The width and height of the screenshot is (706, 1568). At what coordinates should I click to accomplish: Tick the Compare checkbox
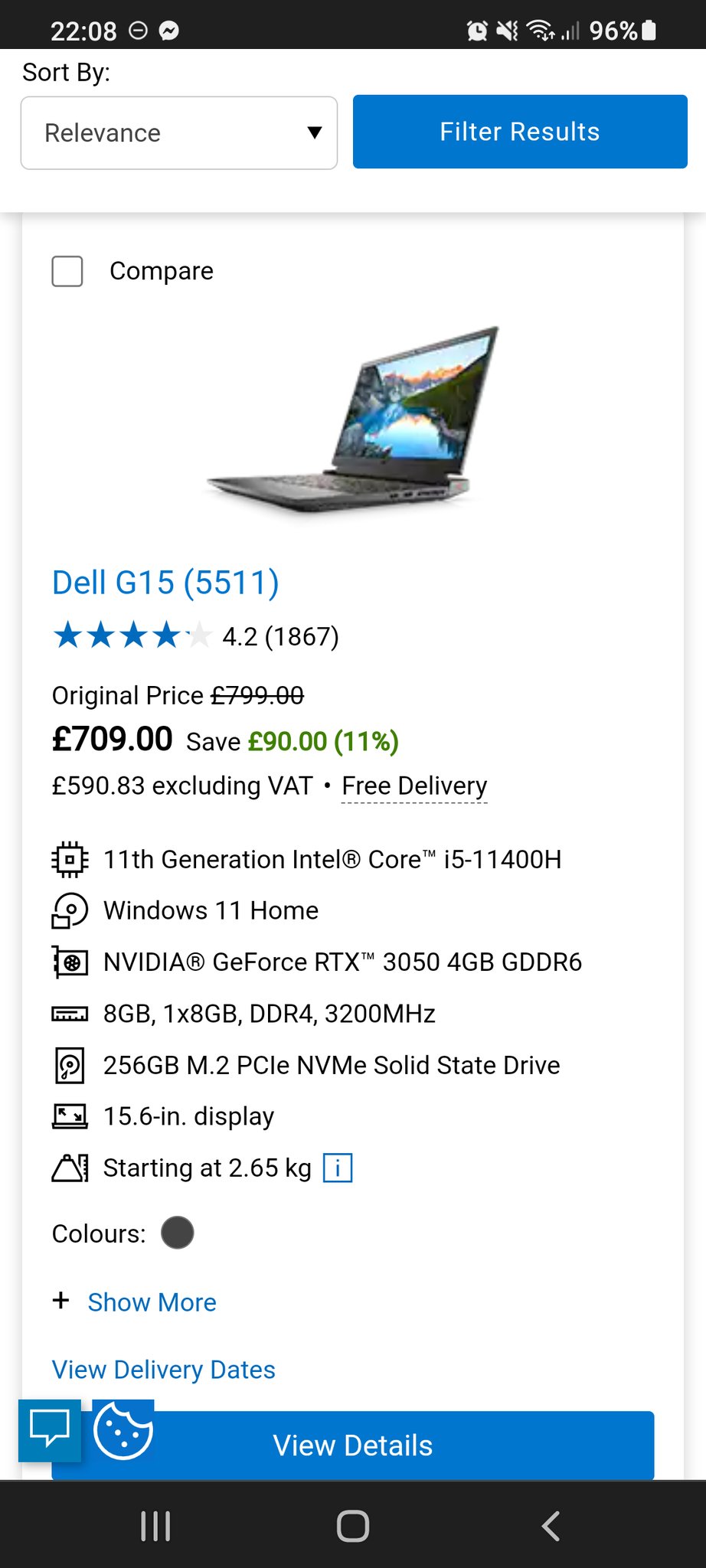click(x=67, y=271)
